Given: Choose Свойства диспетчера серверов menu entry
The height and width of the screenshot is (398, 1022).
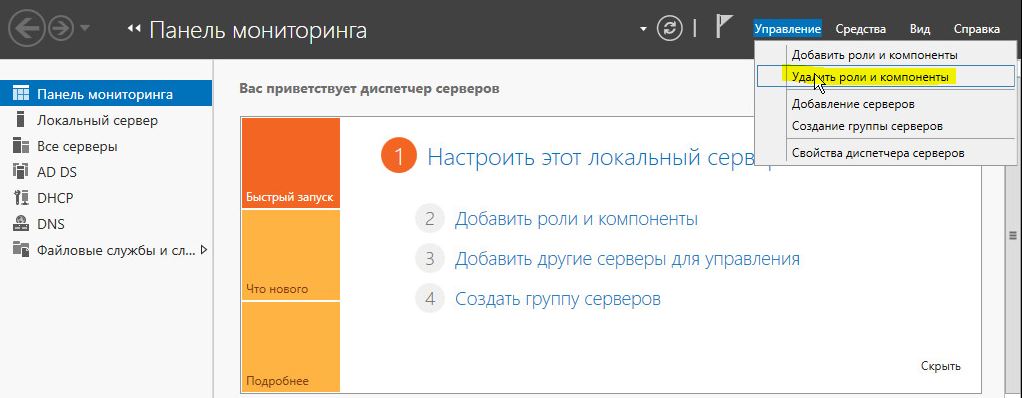Looking at the screenshot, I should (x=878, y=153).
